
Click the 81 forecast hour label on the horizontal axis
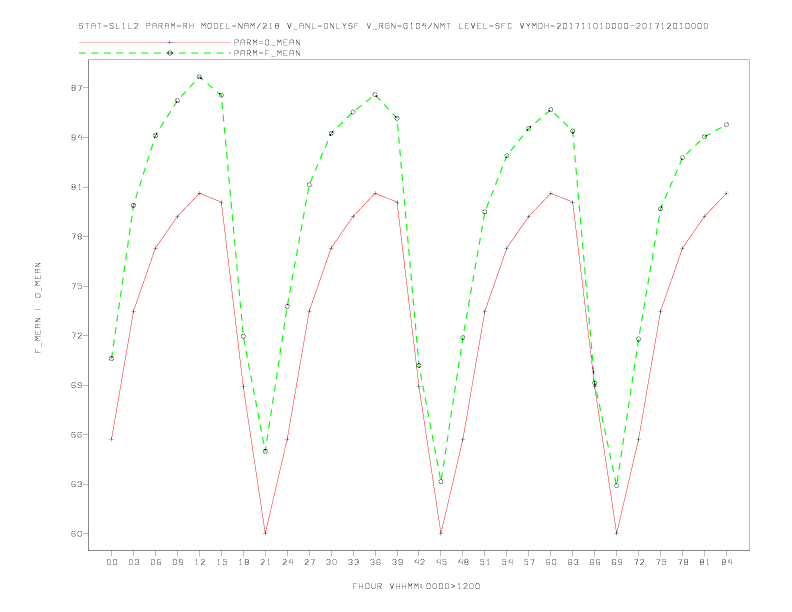coord(705,562)
